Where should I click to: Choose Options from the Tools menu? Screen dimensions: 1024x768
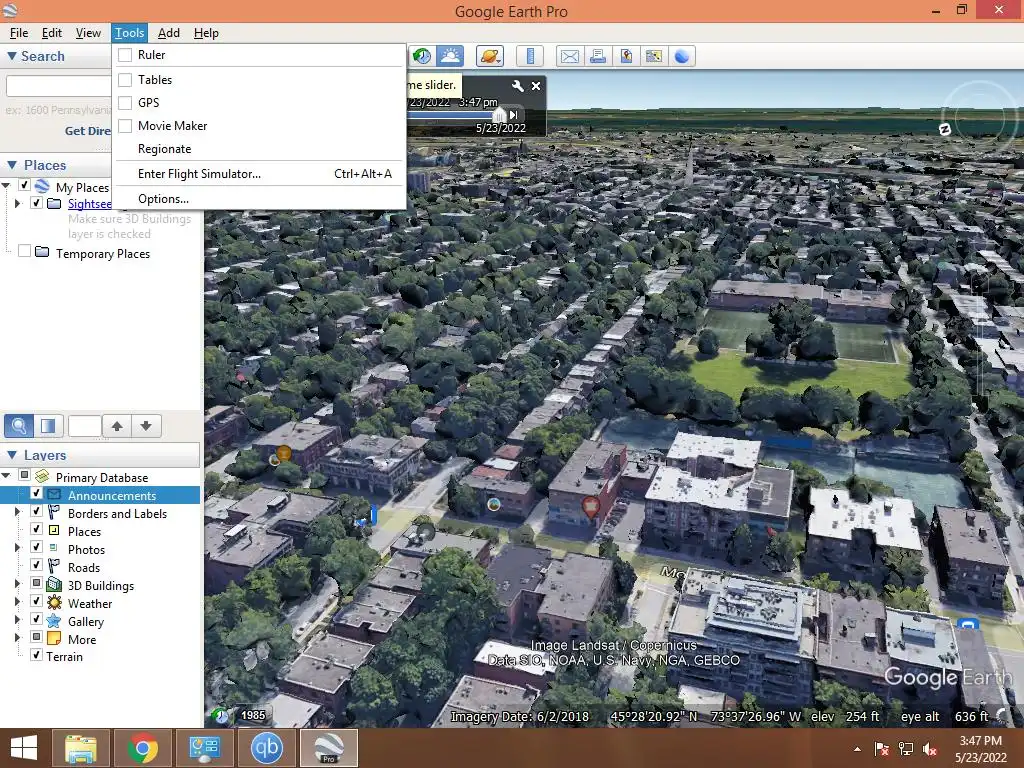261,199
